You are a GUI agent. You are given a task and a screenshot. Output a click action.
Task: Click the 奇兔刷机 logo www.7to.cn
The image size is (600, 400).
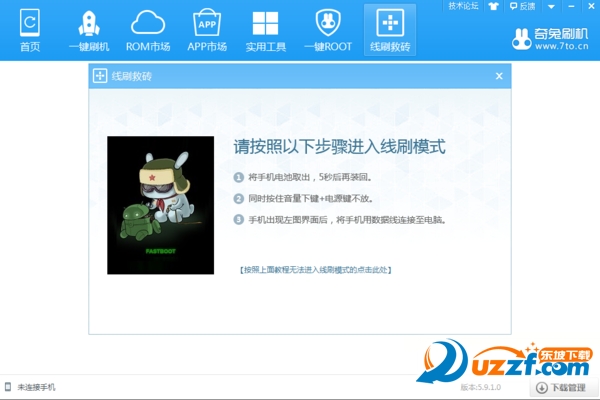[550, 39]
